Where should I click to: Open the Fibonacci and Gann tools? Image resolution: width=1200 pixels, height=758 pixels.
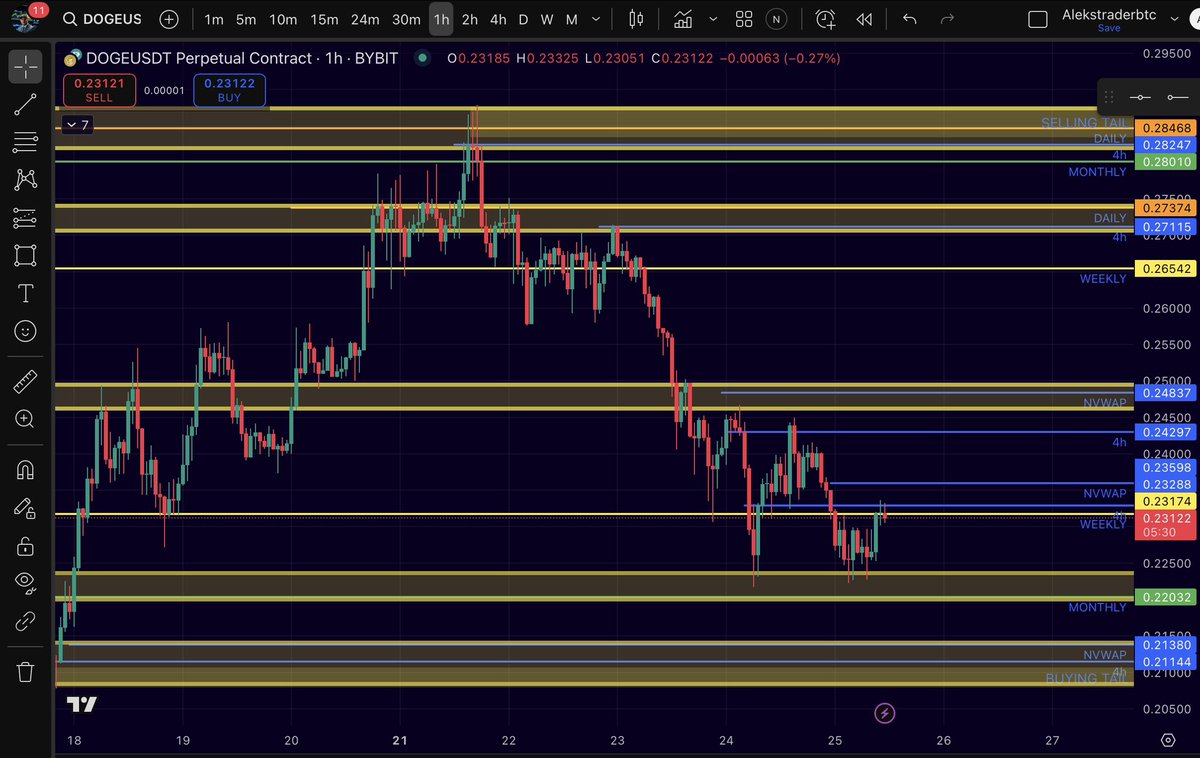pos(25,142)
